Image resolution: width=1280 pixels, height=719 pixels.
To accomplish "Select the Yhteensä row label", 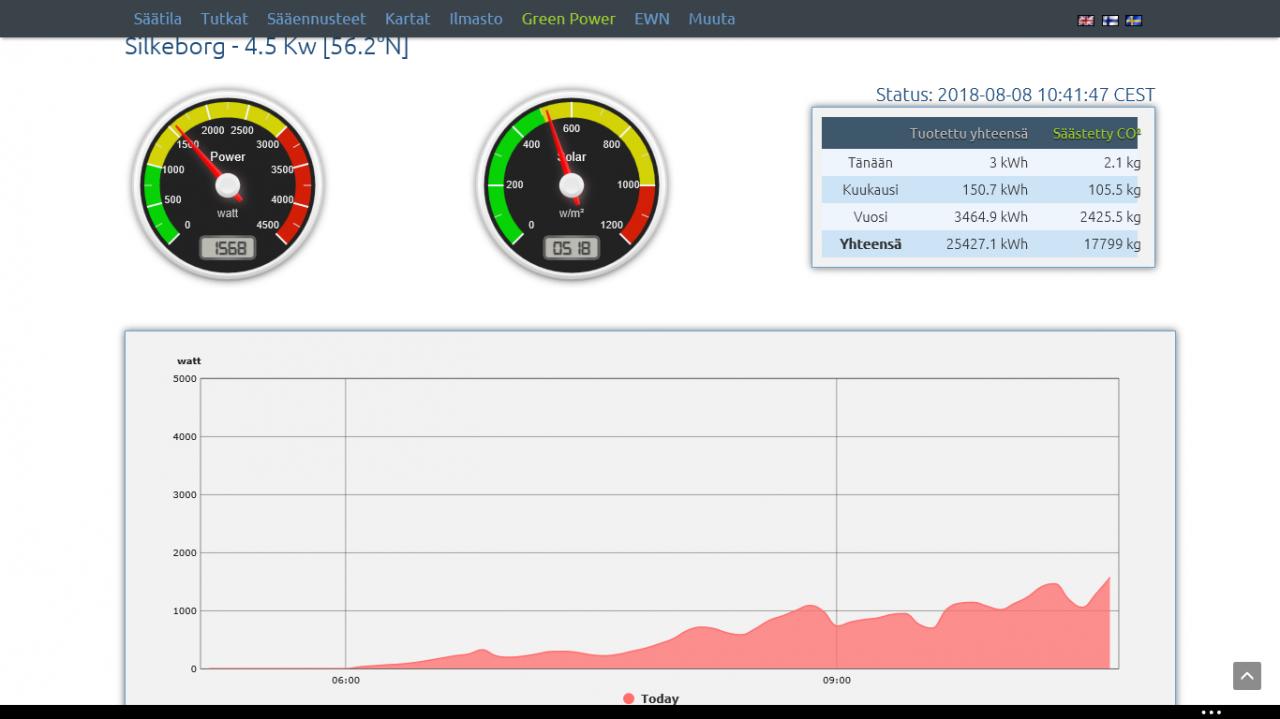I will click(871, 244).
